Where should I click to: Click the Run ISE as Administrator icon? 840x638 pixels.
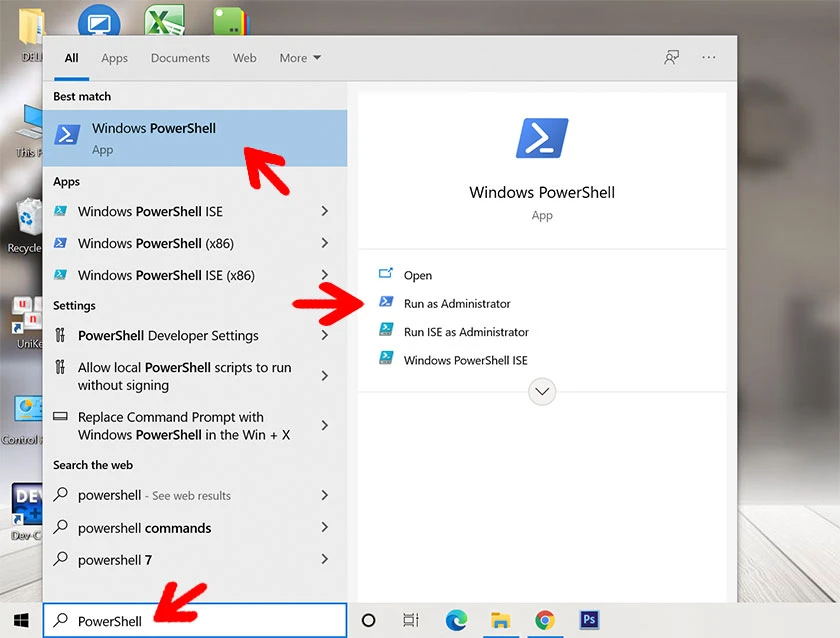386,329
